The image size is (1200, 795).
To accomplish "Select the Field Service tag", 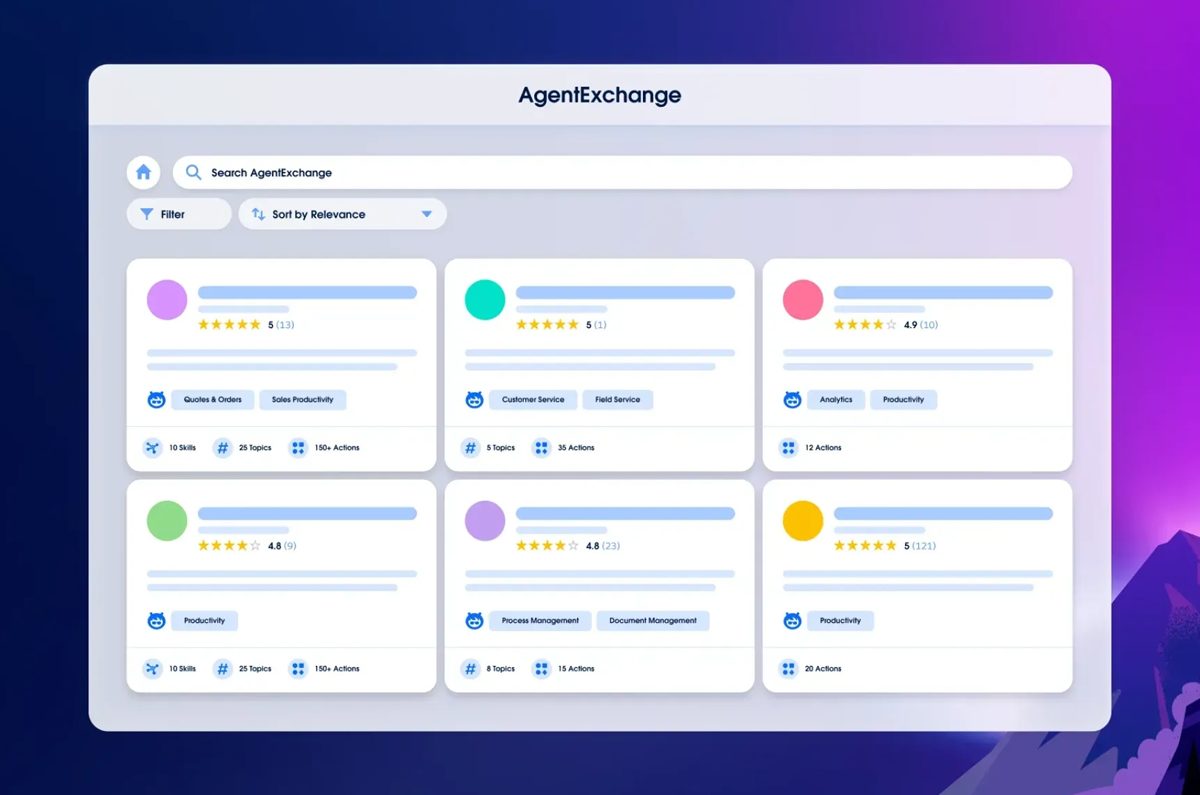I will tap(618, 400).
